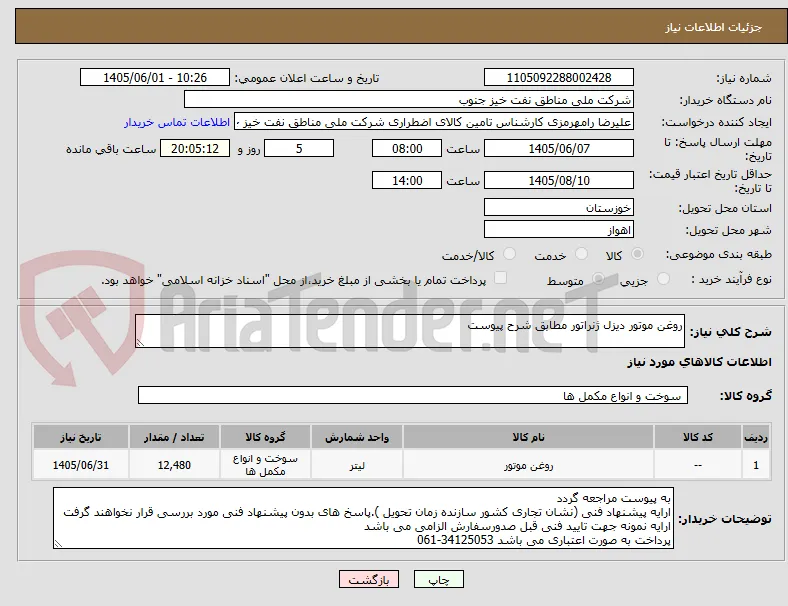Click the روغن موتور table cell

click(x=528, y=465)
